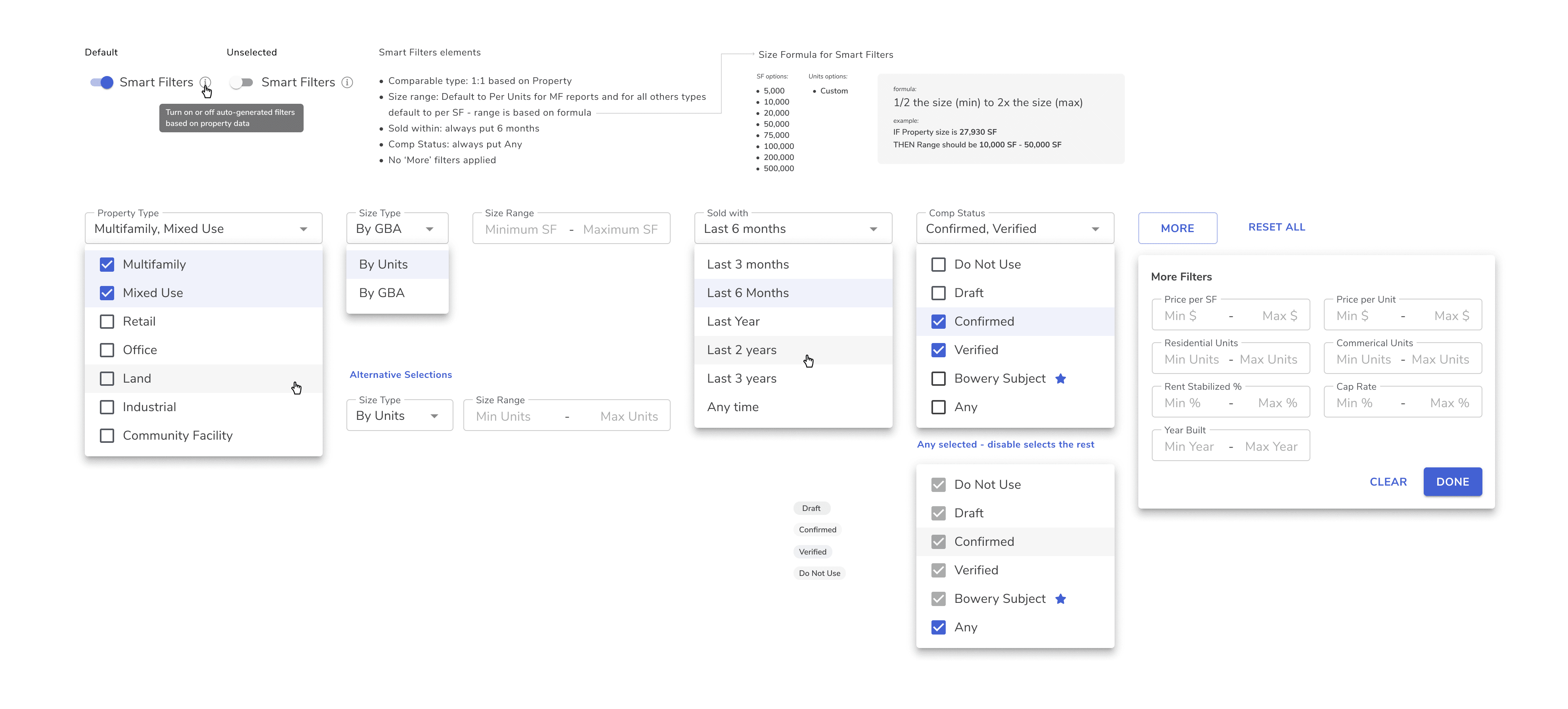Check the Do Not Use status checkbox
1568x709 pixels.
[938, 265]
